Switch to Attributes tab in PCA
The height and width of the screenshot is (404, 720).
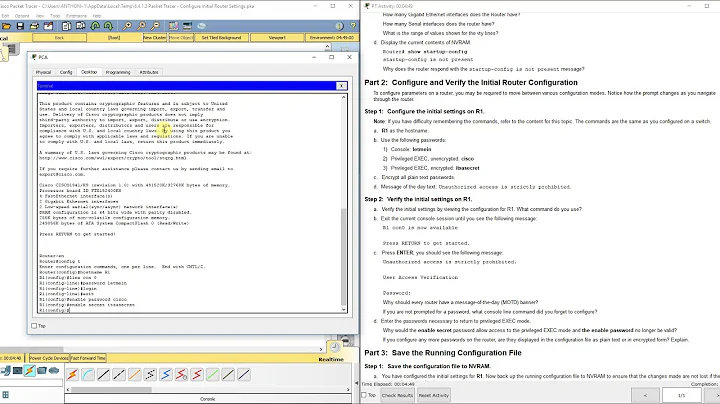(149, 72)
